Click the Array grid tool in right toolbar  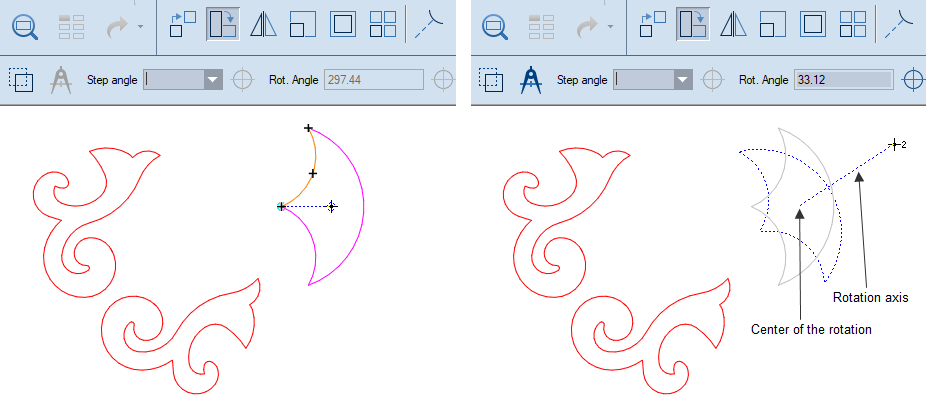click(x=852, y=24)
